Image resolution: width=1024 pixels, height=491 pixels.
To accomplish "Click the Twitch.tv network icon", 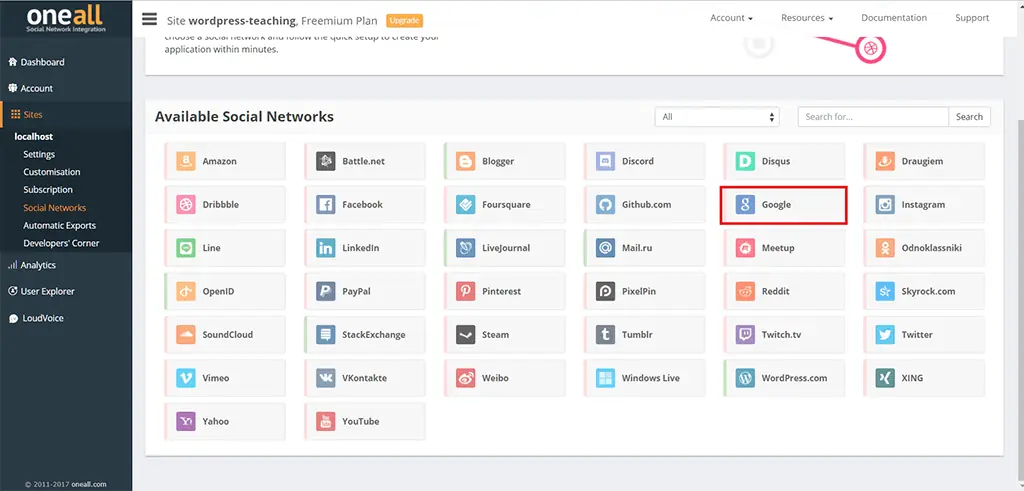I will pos(745,334).
